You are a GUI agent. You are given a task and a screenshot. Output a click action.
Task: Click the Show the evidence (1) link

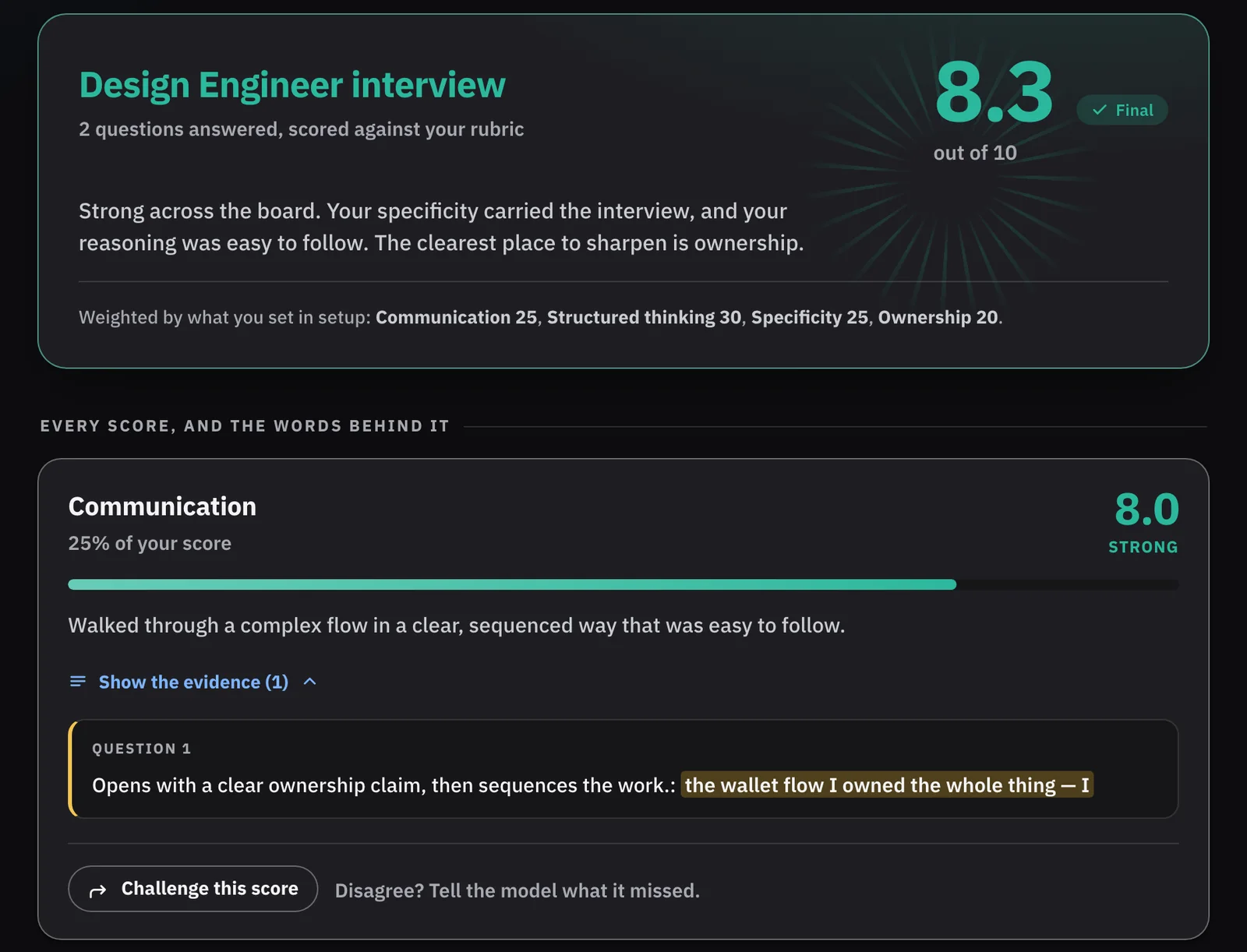click(x=193, y=682)
